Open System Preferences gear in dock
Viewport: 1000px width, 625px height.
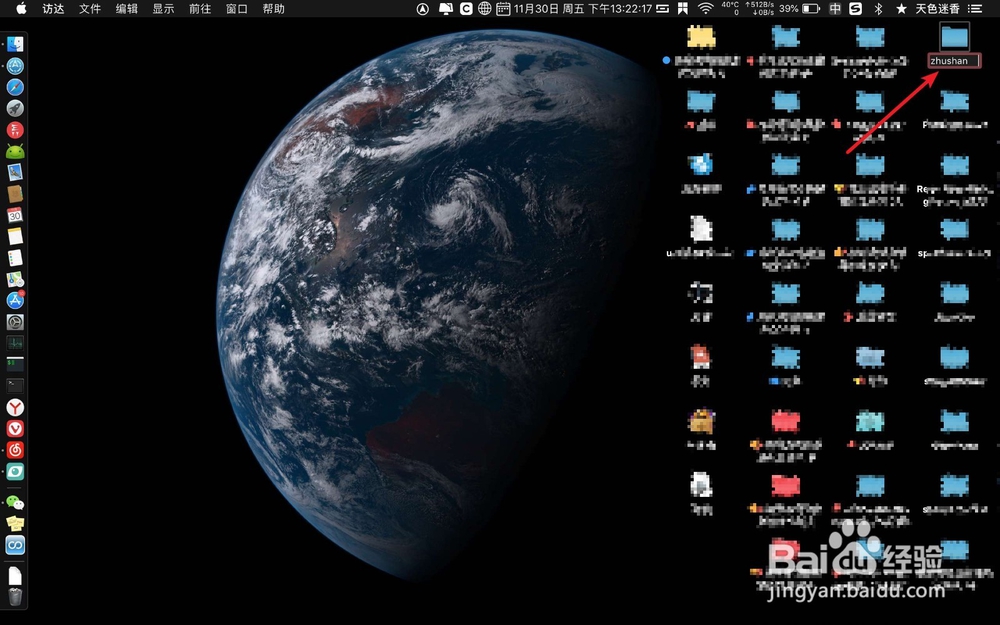pos(15,321)
